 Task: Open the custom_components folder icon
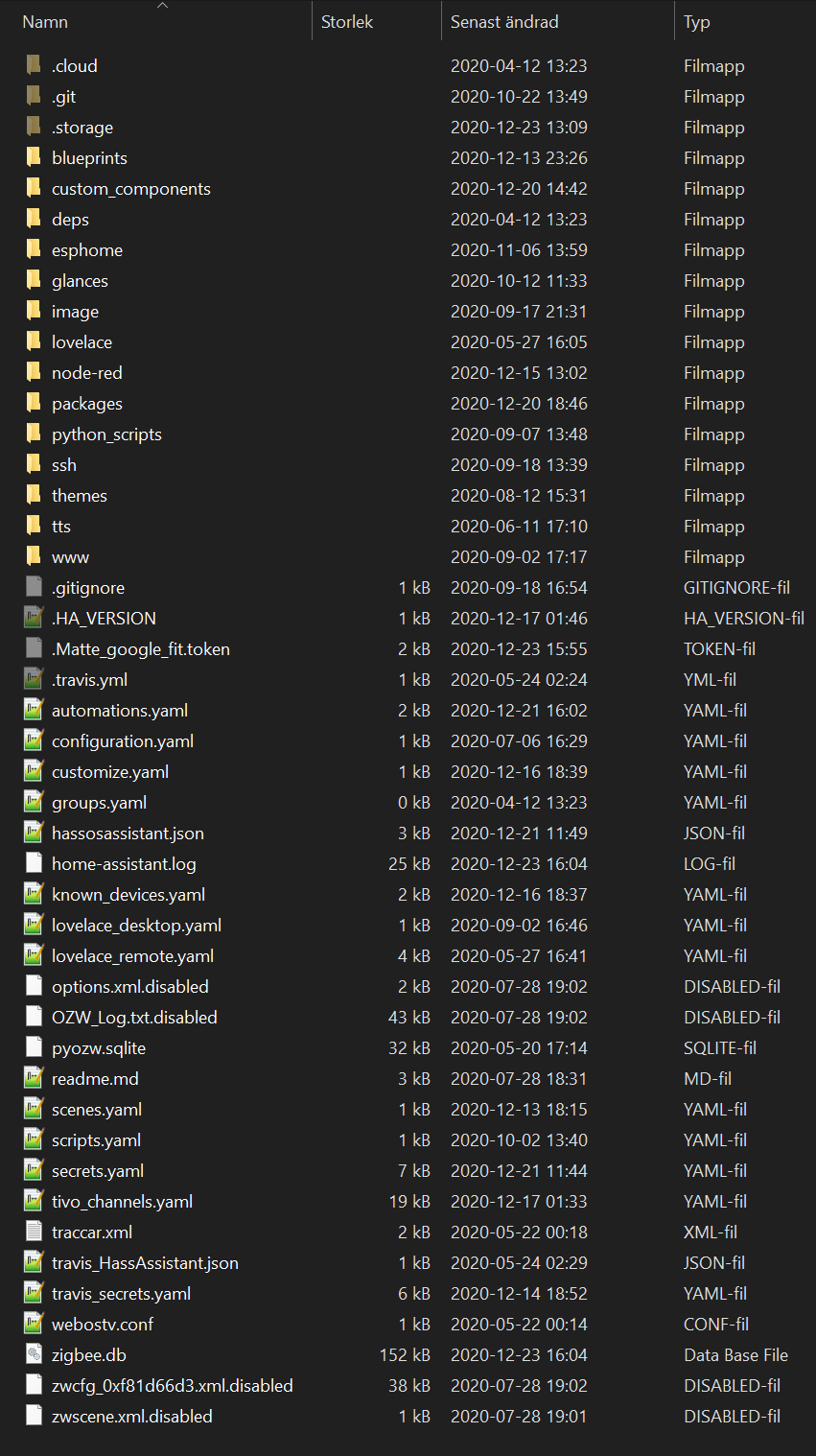pyautogui.click(x=33, y=188)
